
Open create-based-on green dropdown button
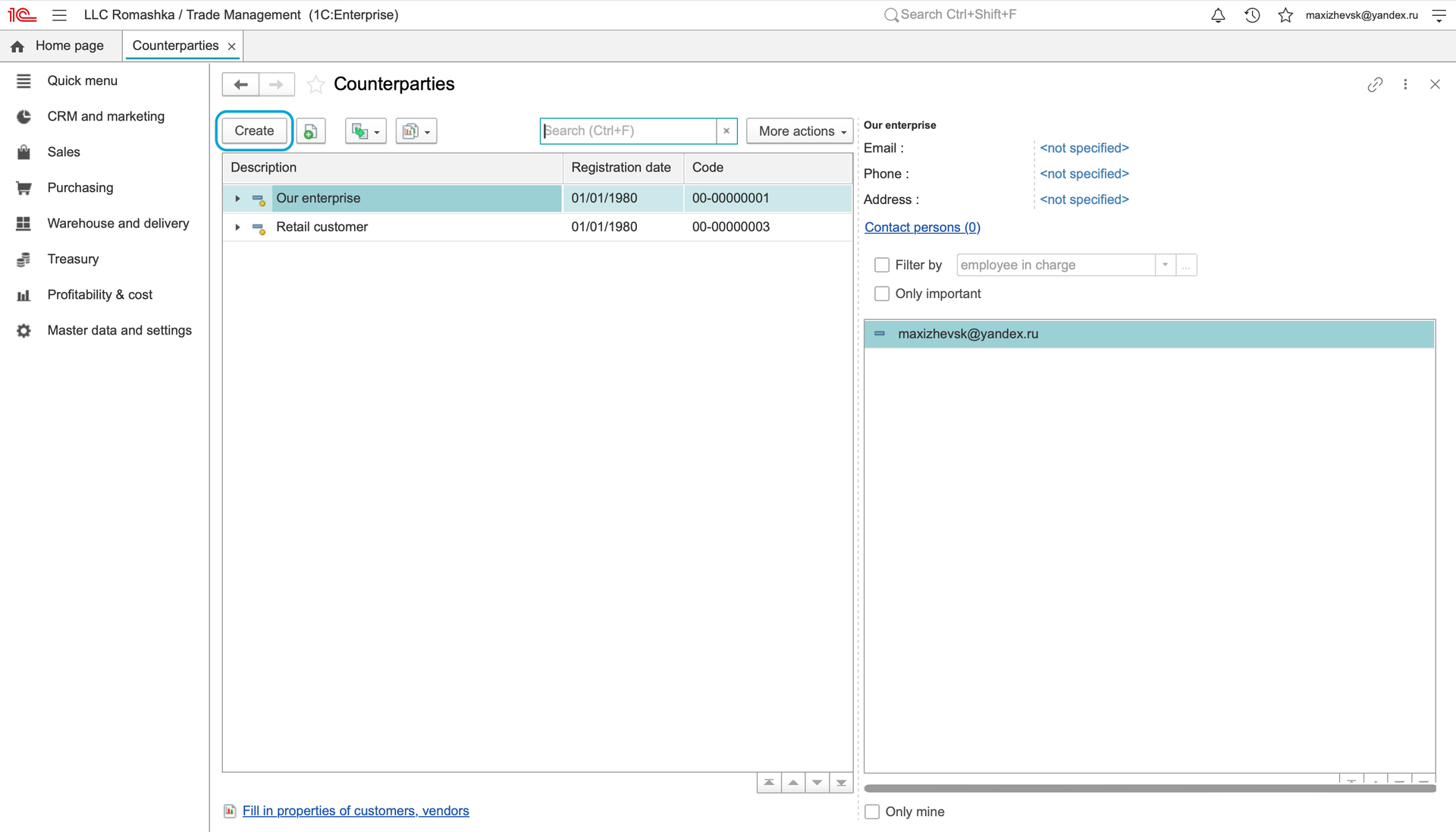coord(366,131)
